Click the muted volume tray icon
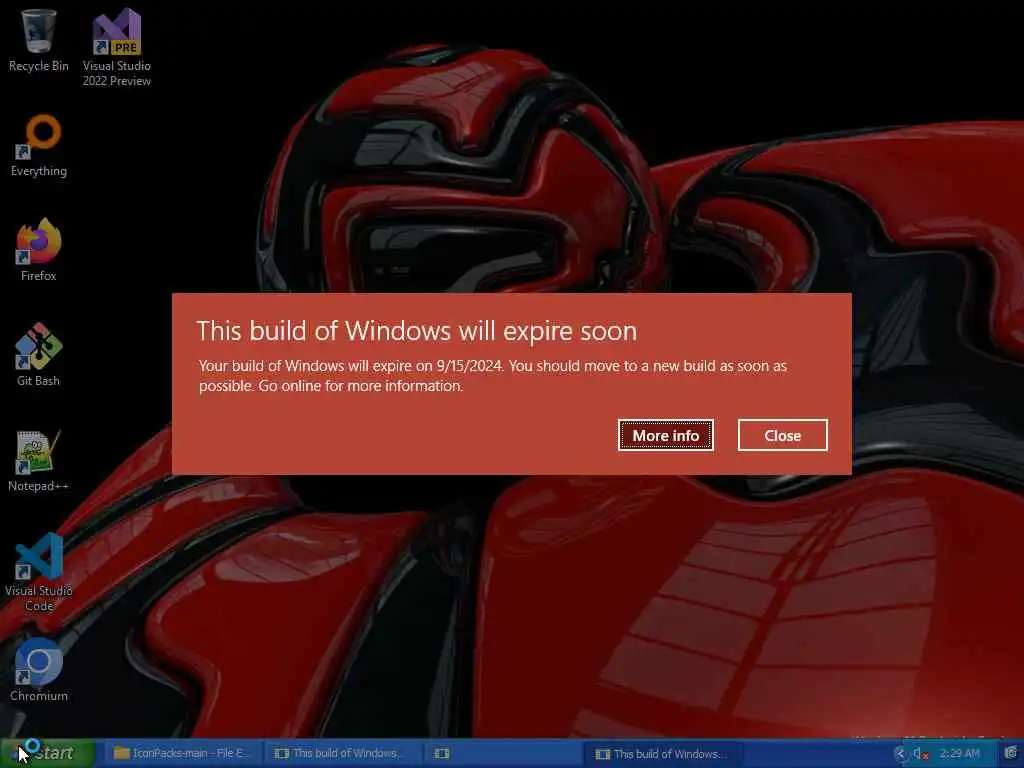 pyautogui.click(x=921, y=753)
